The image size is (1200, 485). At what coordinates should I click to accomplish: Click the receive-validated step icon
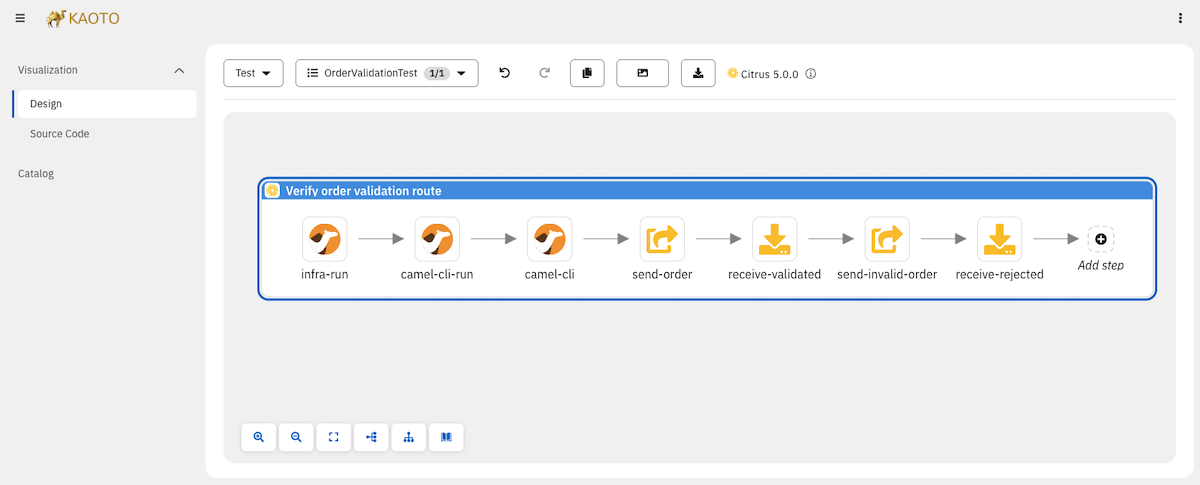click(x=775, y=240)
